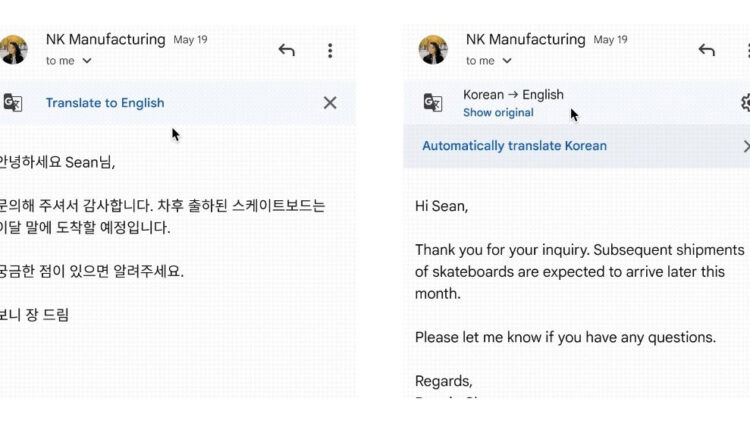Close the Automatically translate Korean bar

pyautogui.click(x=745, y=146)
